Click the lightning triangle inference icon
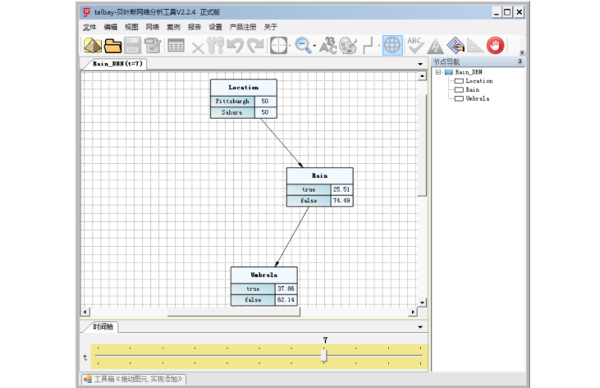This screenshot has width=600, height=388. click(435, 46)
